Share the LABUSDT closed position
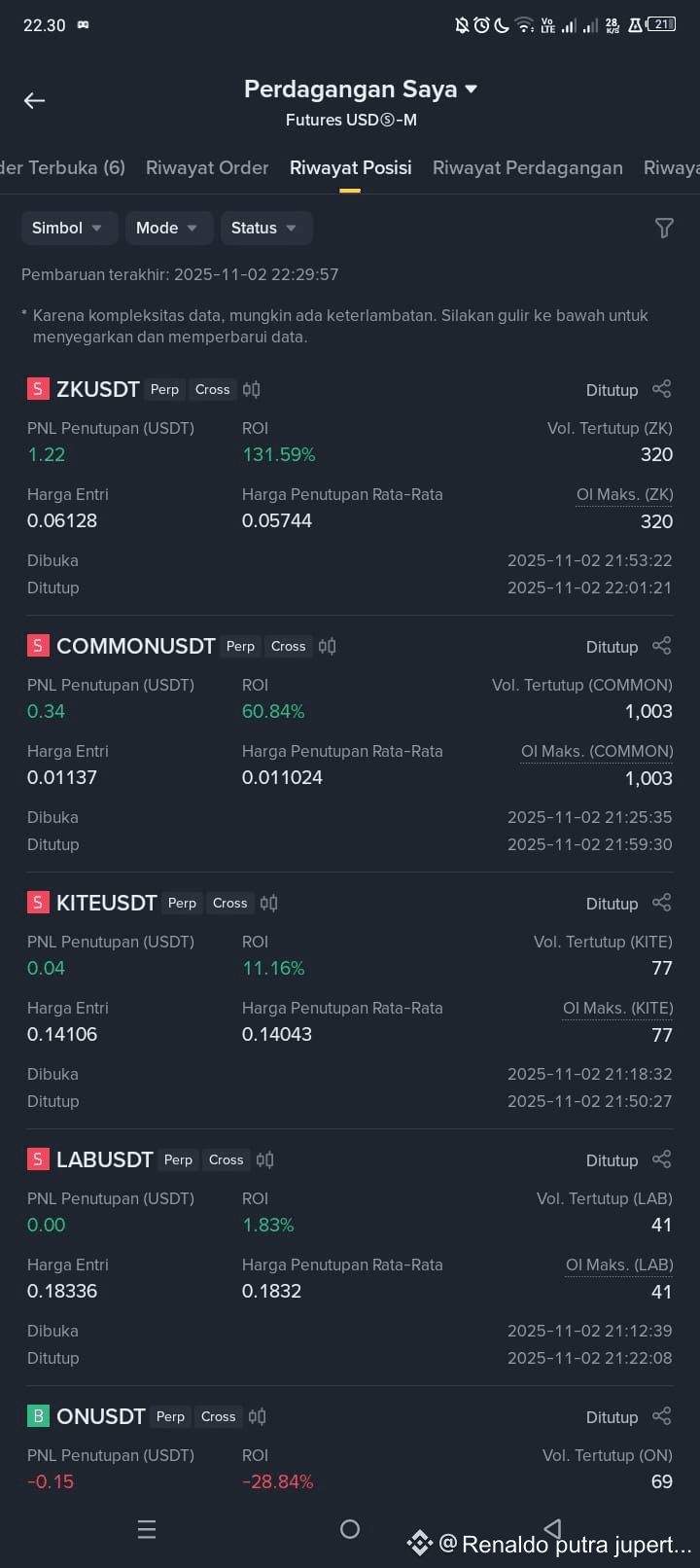Image resolution: width=700 pixels, height=1568 pixels. coord(662,1159)
